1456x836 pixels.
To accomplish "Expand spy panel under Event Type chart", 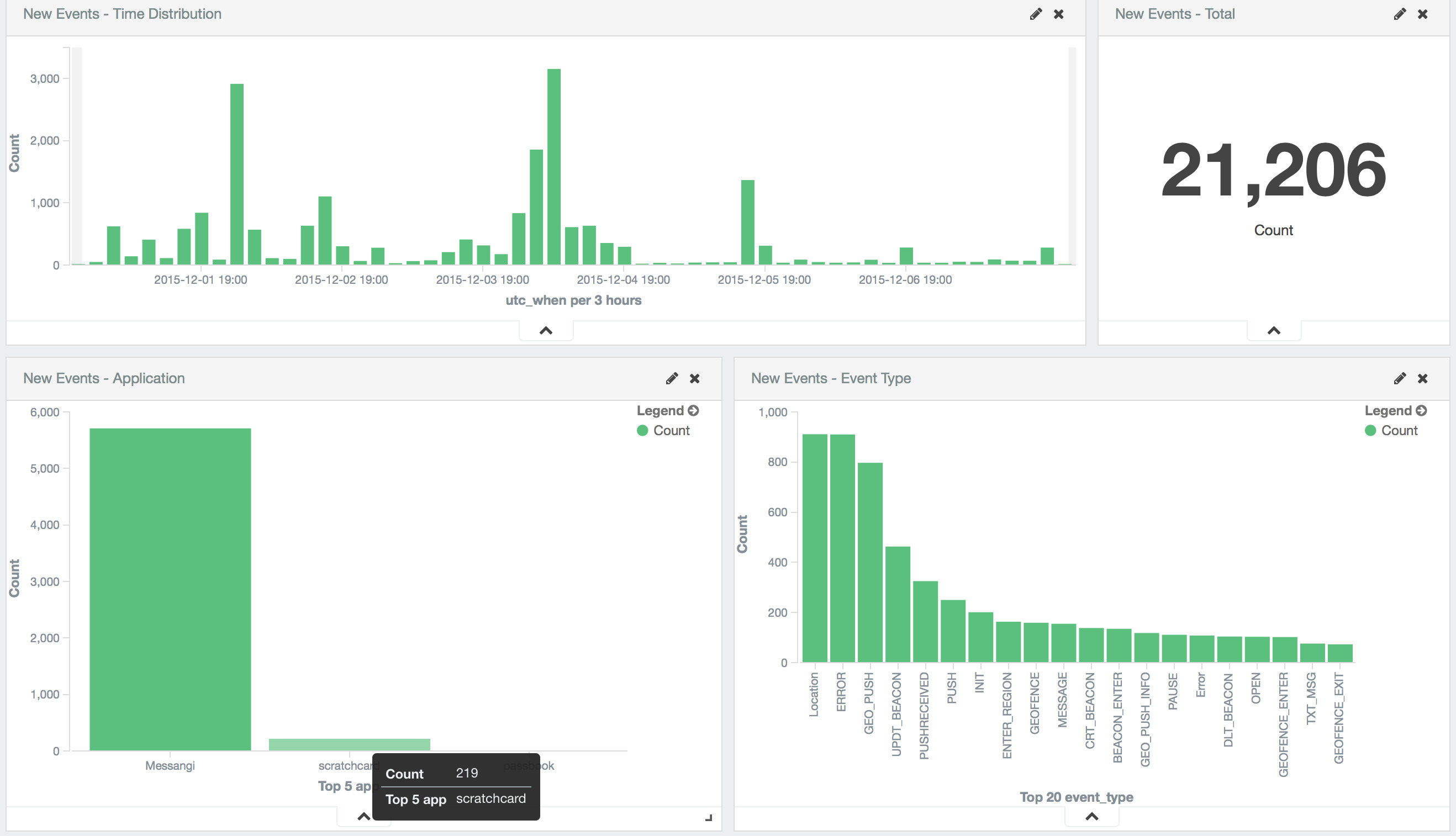I will 1091,817.
